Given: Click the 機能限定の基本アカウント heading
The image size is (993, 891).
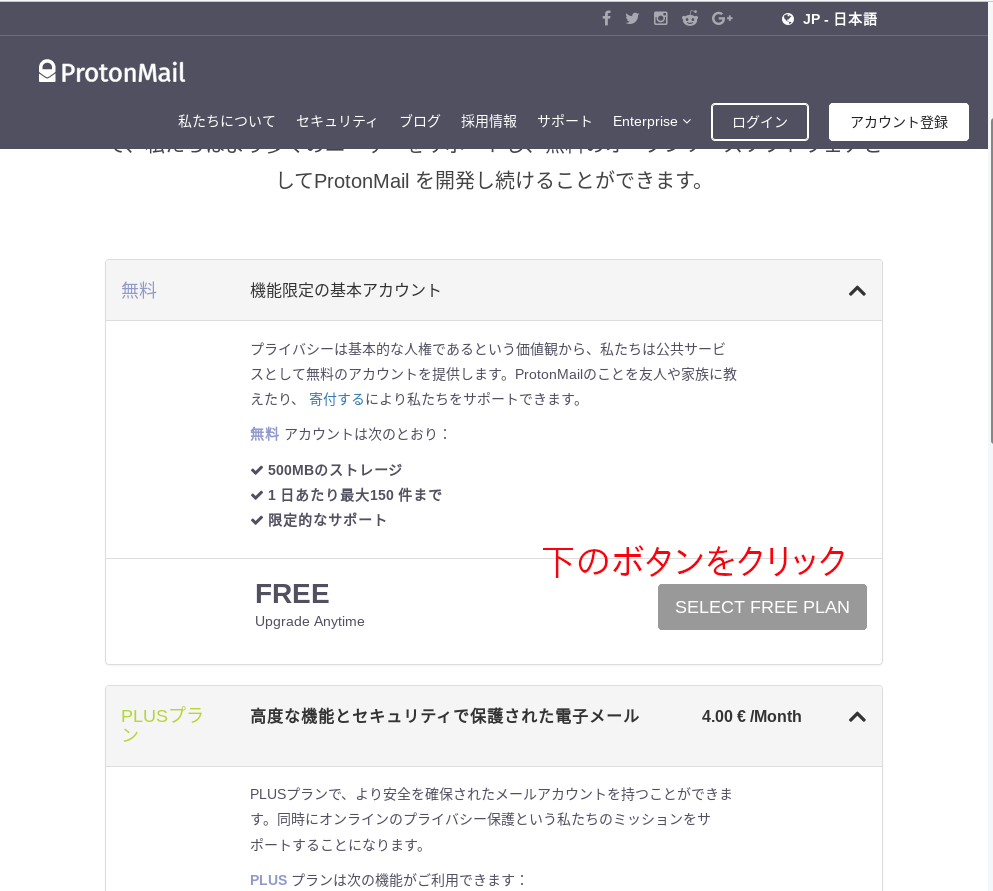Looking at the screenshot, I should pyautogui.click(x=345, y=290).
